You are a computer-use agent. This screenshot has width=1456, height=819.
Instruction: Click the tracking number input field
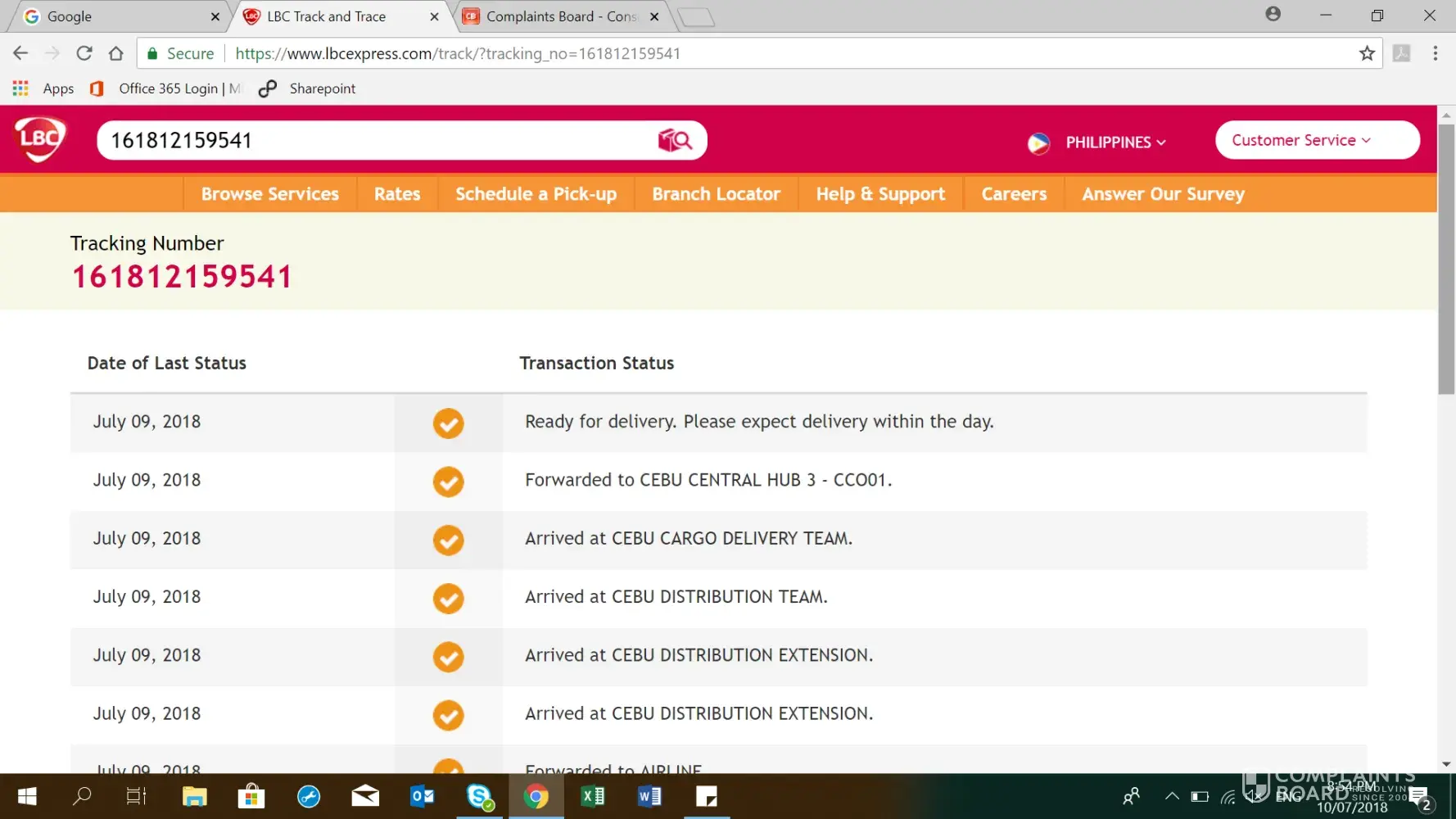(x=377, y=141)
